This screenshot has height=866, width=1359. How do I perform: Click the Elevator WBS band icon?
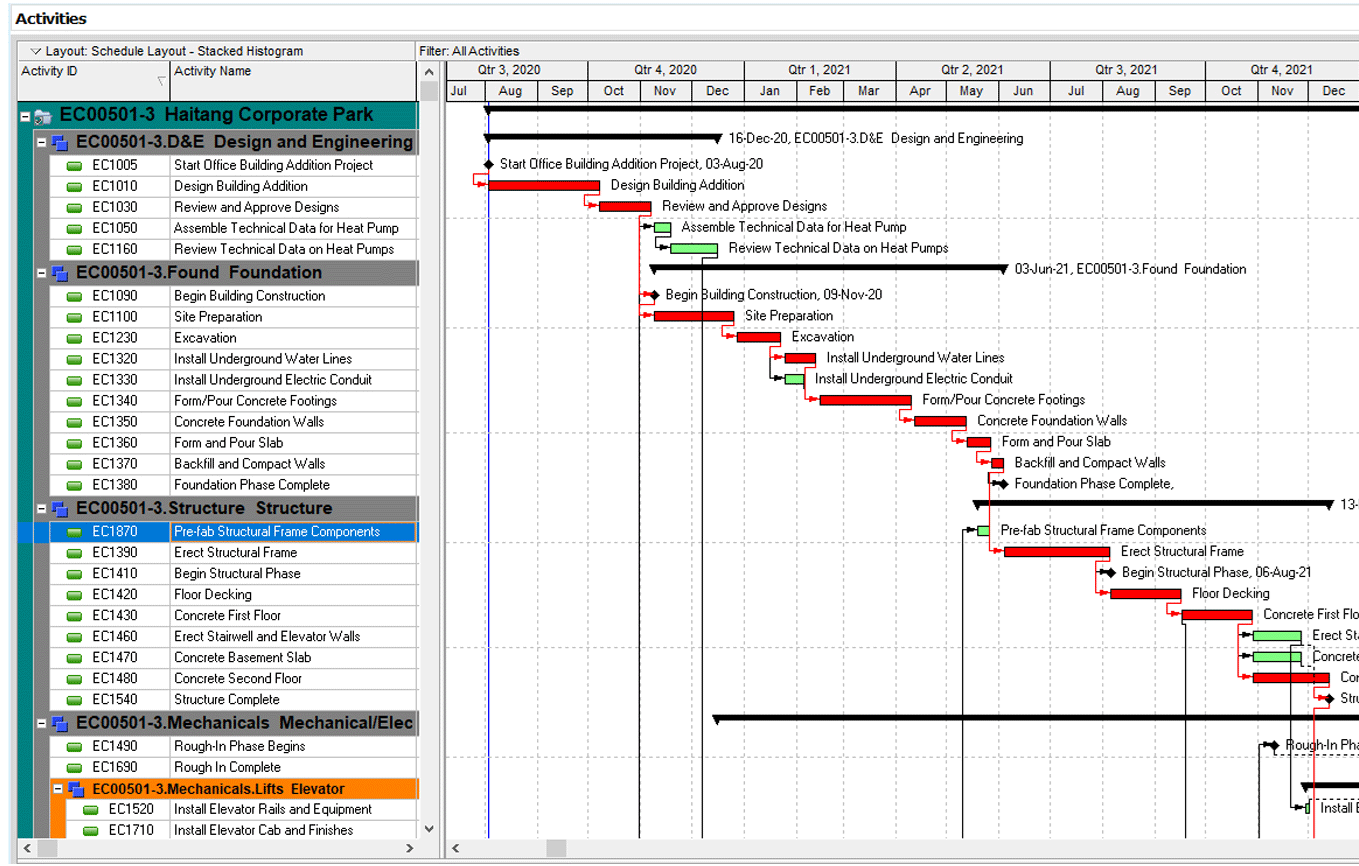tap(76, 790)
